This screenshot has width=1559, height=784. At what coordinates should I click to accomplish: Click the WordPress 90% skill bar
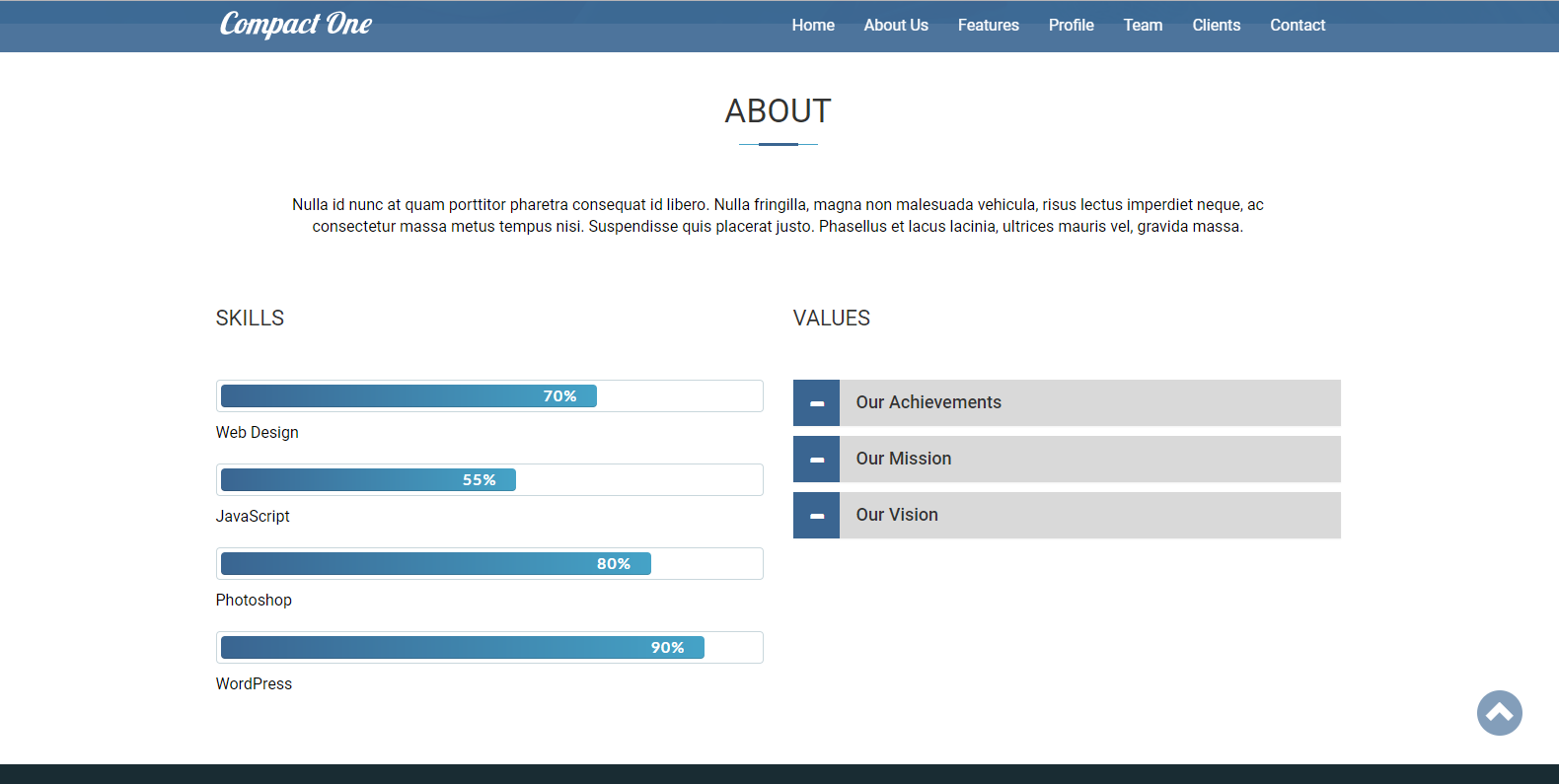click(462, 648)
